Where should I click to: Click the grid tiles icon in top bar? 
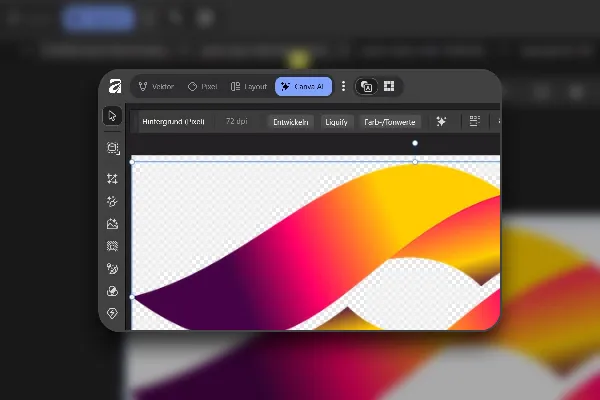(x=389, y=86)
